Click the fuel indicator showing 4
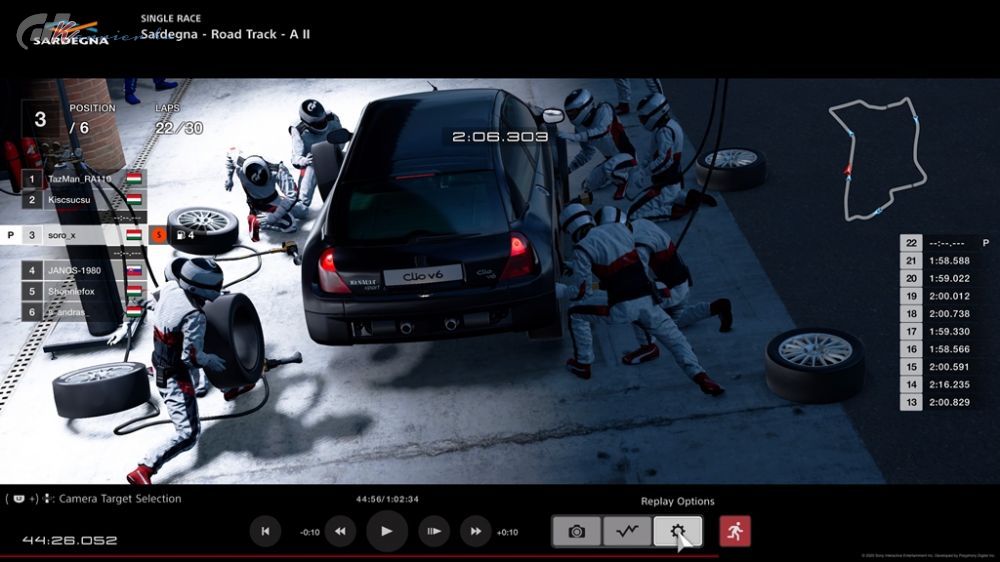The width and height of the screenshot is (1000, 562). [x=185, y=235]
